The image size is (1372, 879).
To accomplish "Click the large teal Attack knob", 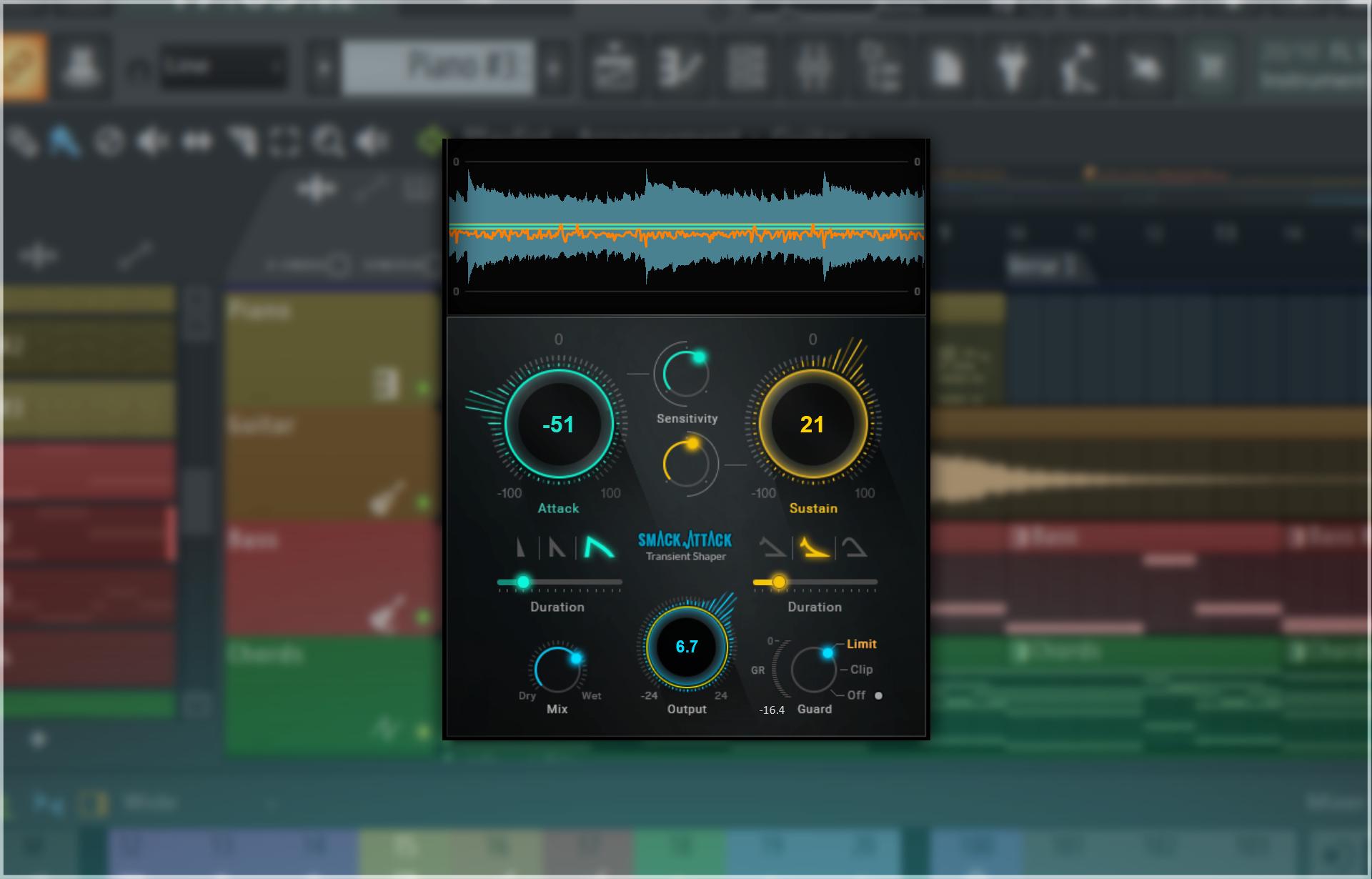I will point(559,424).
